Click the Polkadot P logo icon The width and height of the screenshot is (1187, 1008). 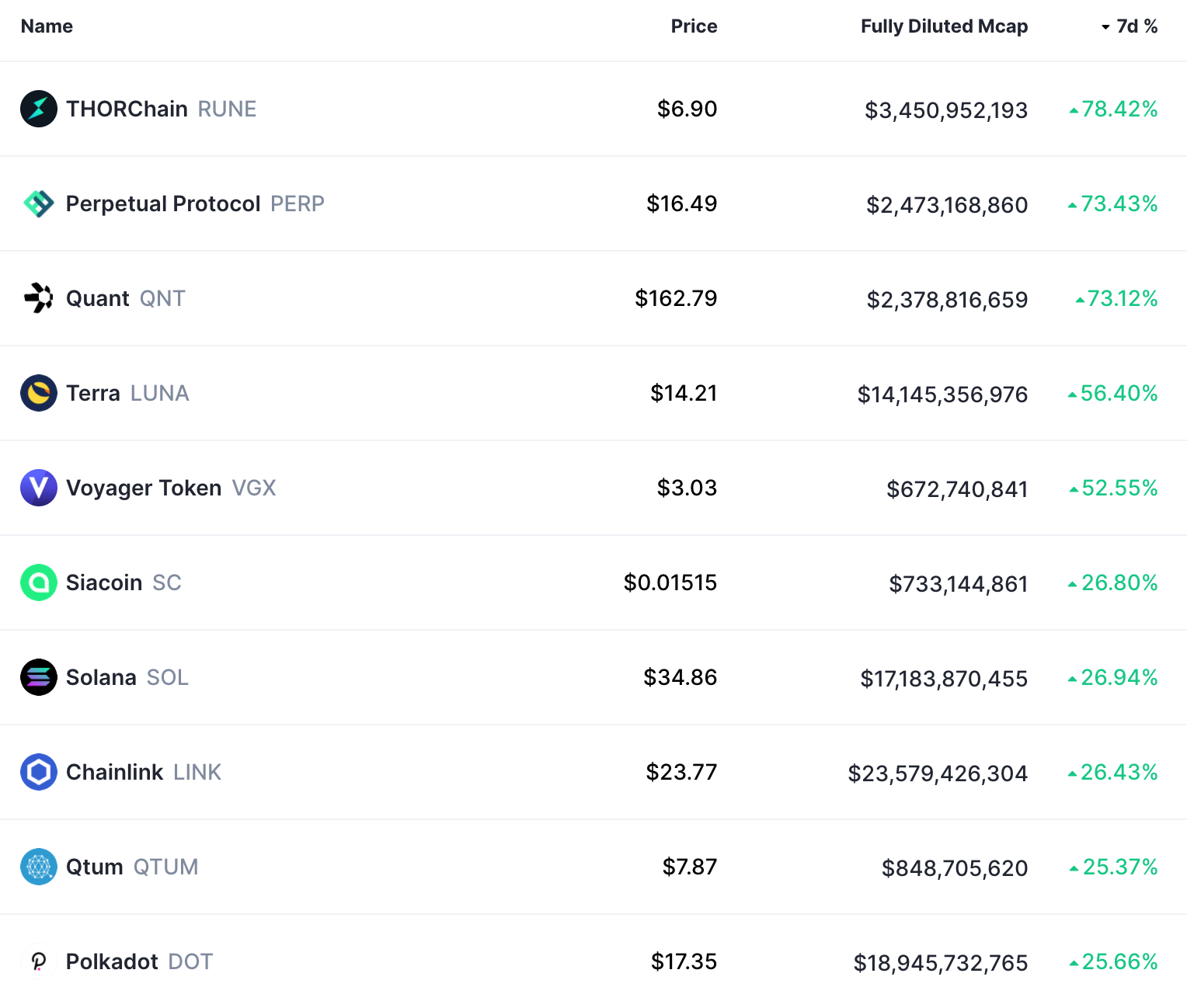pyautogui.click(x=39, y=961)
